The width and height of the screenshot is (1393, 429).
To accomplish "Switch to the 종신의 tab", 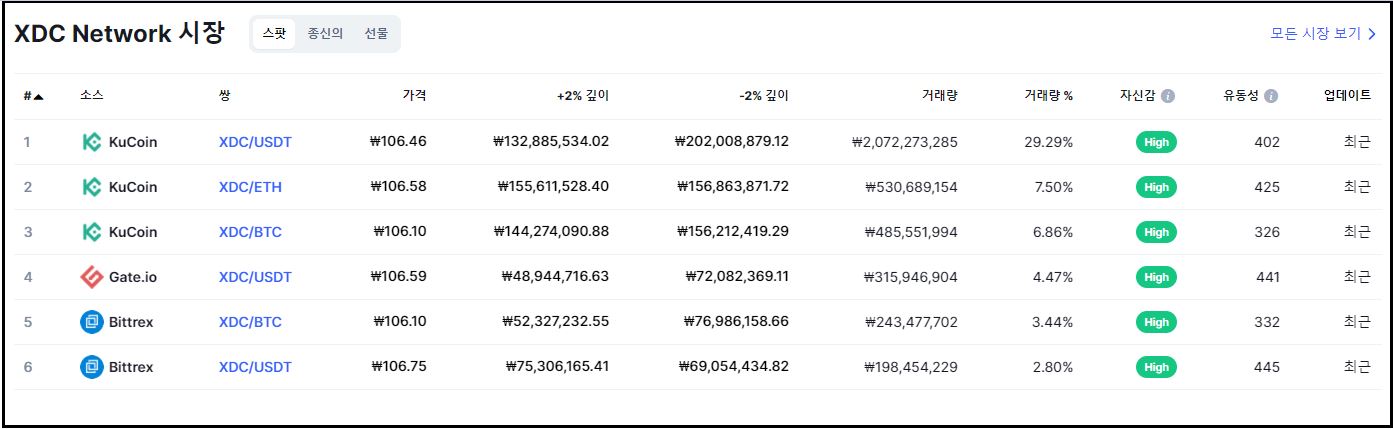I will coord(325,33).
